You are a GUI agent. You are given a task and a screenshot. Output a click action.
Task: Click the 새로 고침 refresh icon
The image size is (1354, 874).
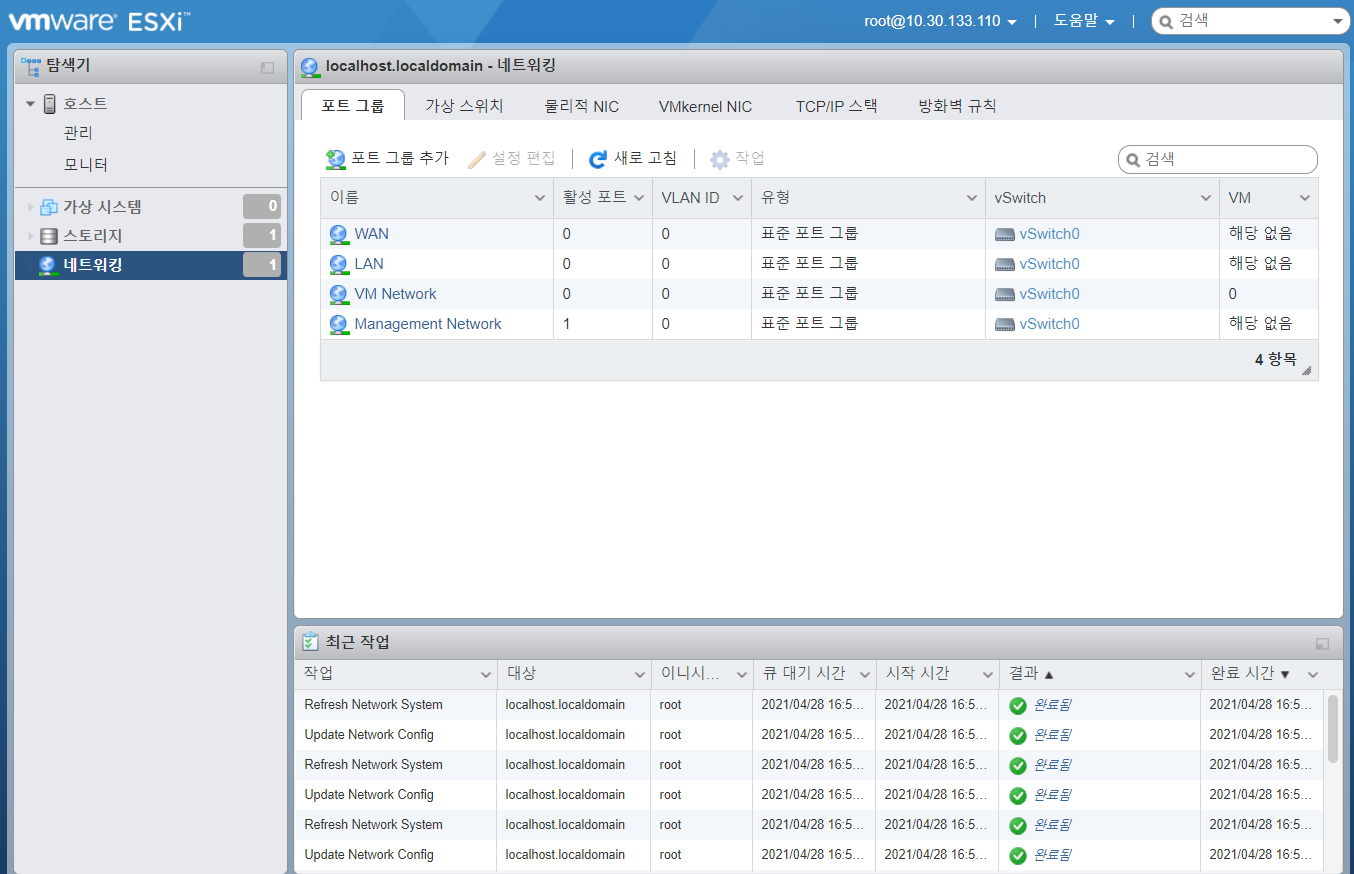point(598,159)
